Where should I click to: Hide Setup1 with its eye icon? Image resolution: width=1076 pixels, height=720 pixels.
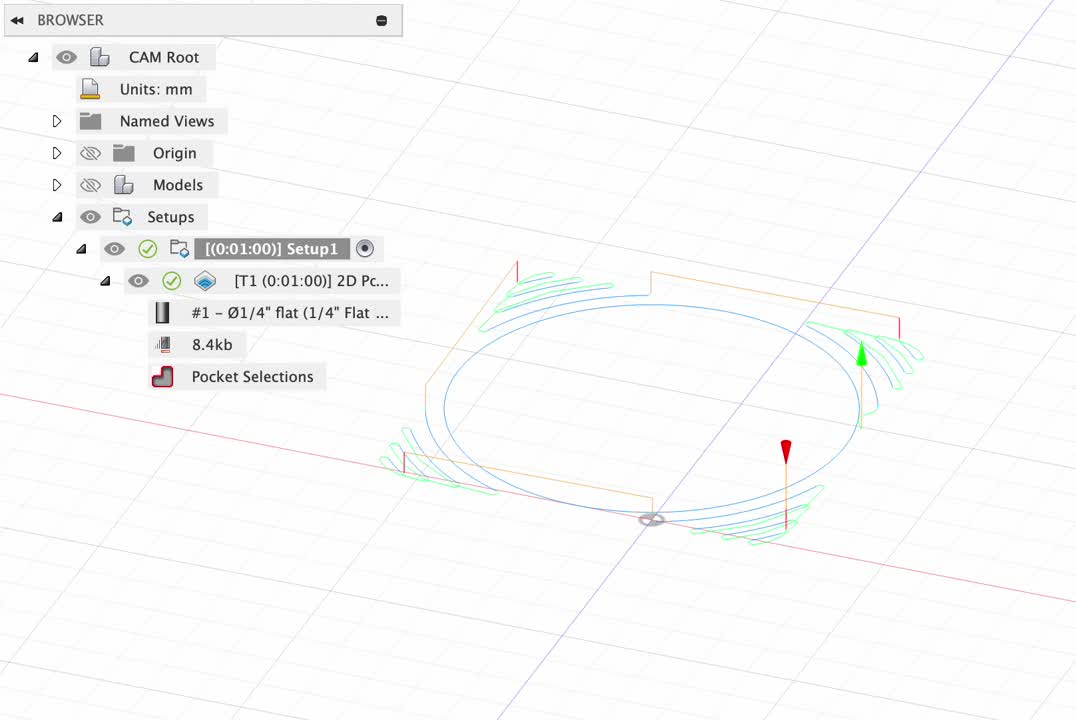pos(114,248)
